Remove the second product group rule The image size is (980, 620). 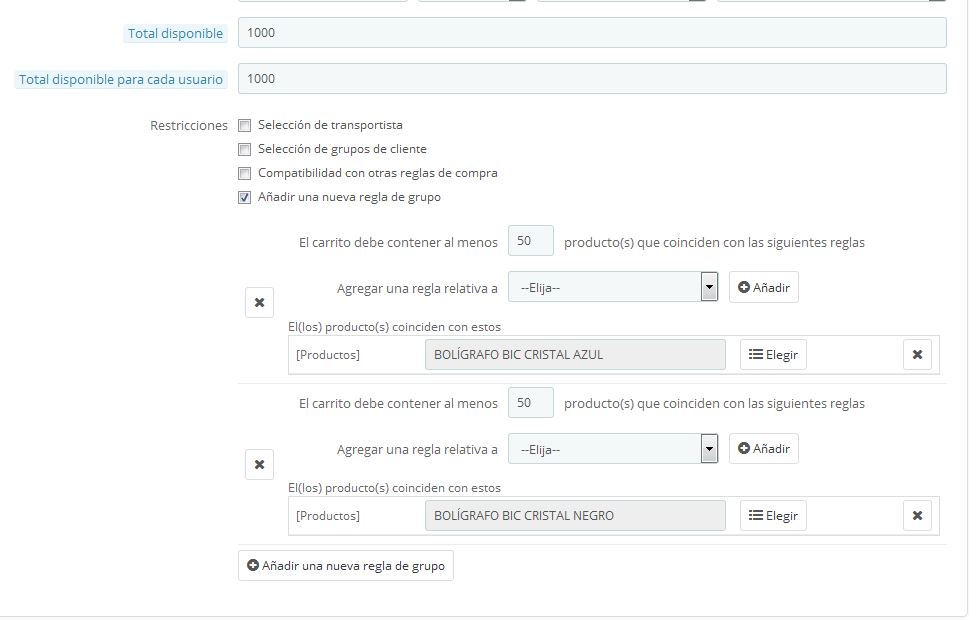coord(259,464)
